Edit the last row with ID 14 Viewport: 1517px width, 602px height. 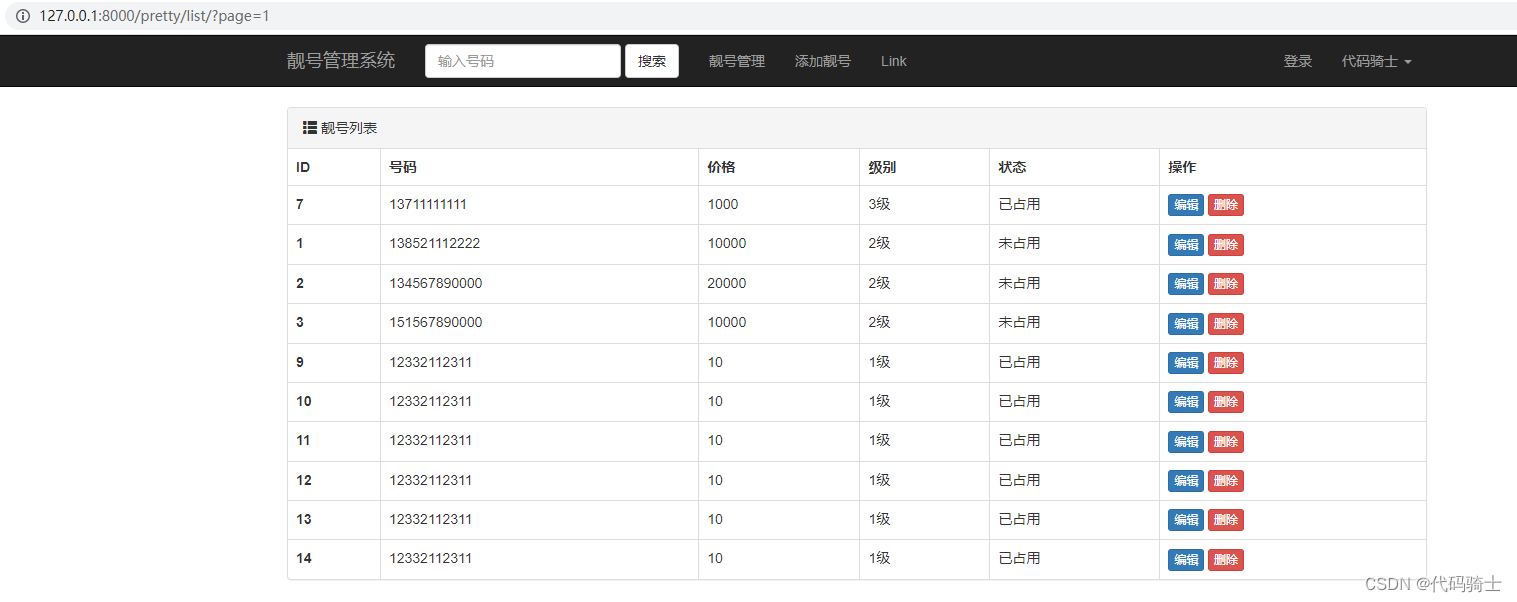(1185, 559)
